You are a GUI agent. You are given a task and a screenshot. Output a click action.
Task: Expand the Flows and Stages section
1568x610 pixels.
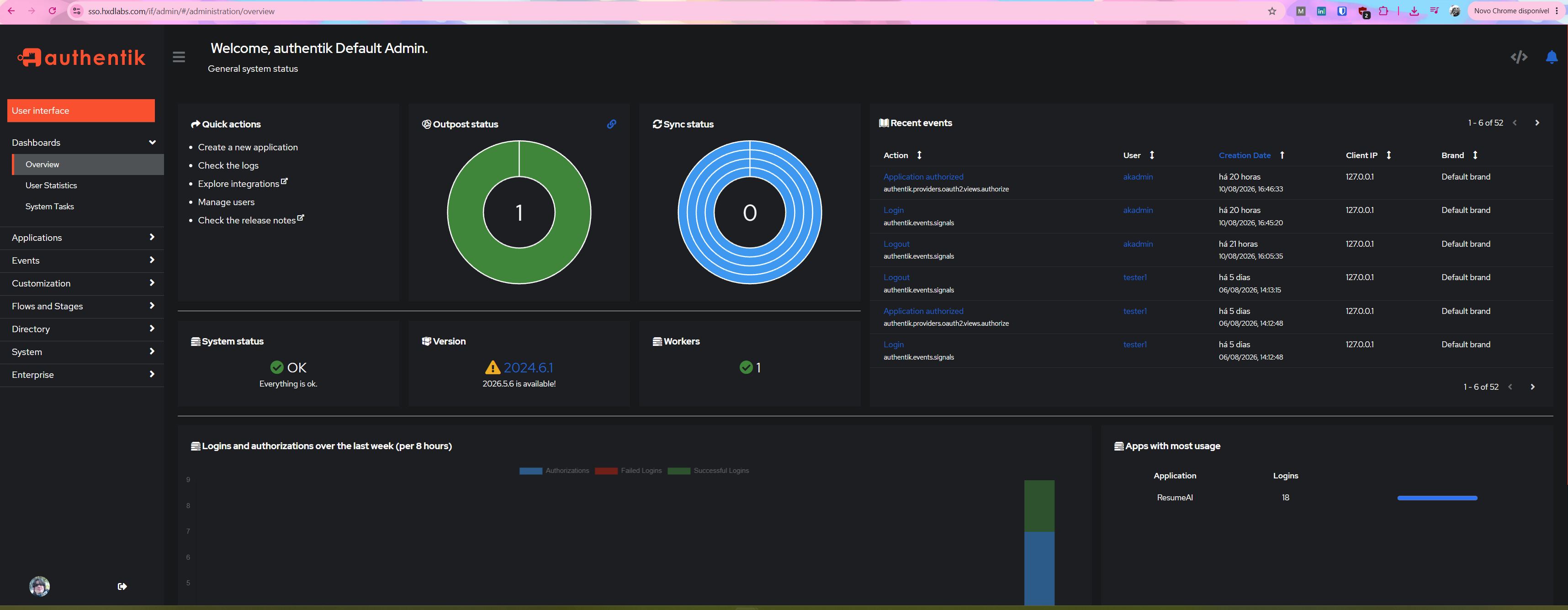[82, 306]
